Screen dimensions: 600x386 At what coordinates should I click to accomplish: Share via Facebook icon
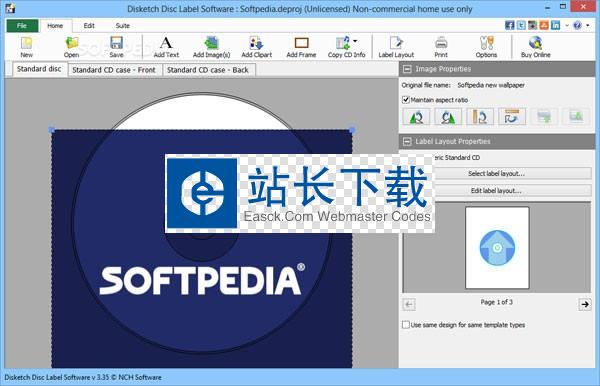pos(509,25)
